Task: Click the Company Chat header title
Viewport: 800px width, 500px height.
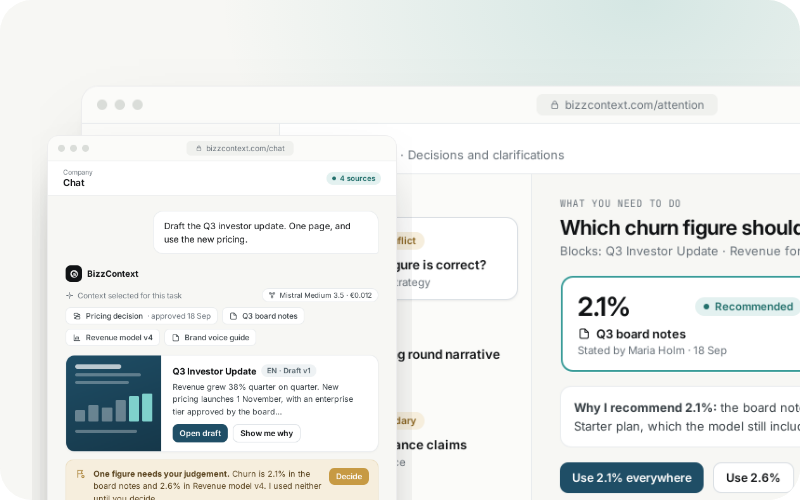Action: tap(74, 183)
